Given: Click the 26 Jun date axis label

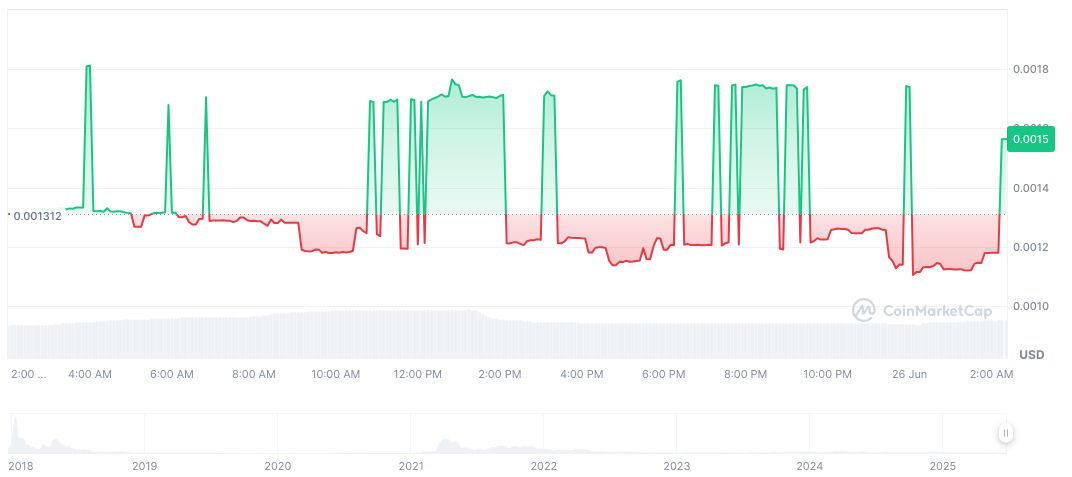Looking at the screenshot, I should pyautogui.click(x=910, y=374).
